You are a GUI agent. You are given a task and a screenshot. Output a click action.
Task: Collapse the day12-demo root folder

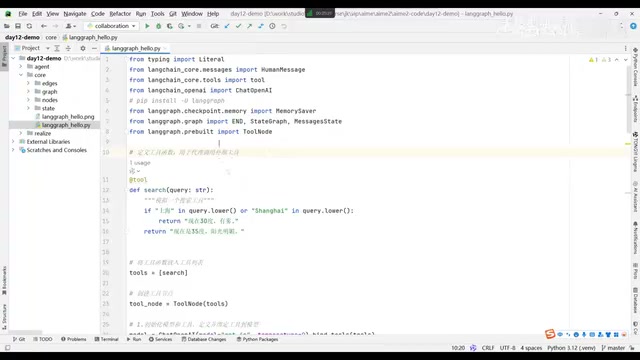coord(13,58)
